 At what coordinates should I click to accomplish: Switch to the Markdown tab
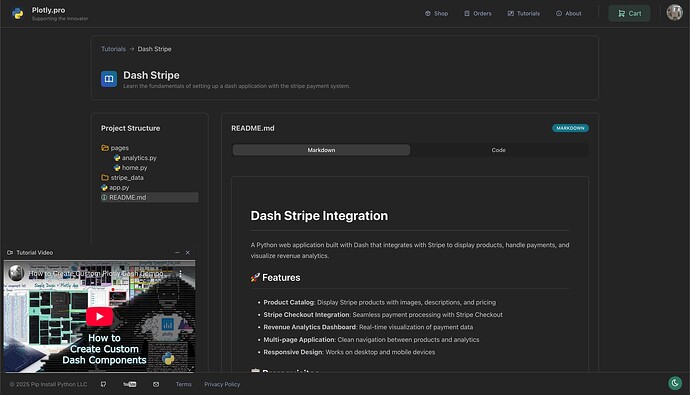321,150
